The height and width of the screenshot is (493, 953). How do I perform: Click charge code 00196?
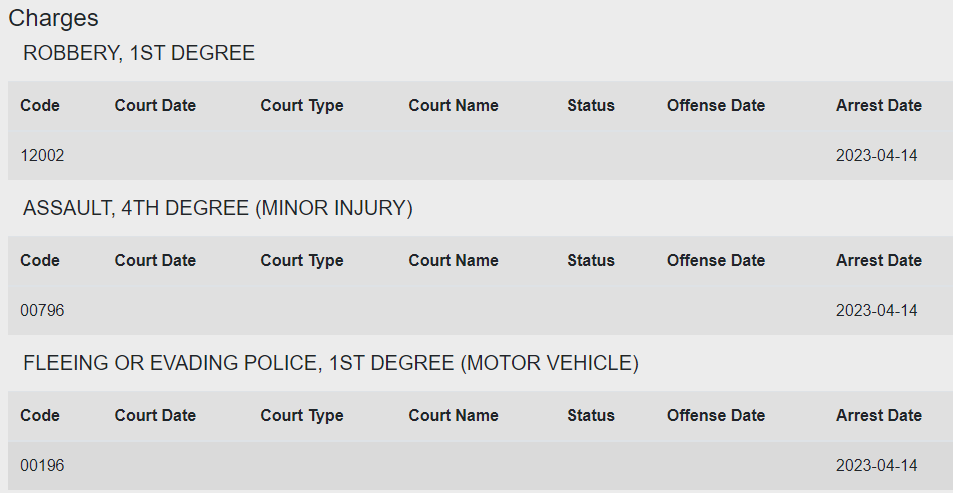click(x=42, y=466)
